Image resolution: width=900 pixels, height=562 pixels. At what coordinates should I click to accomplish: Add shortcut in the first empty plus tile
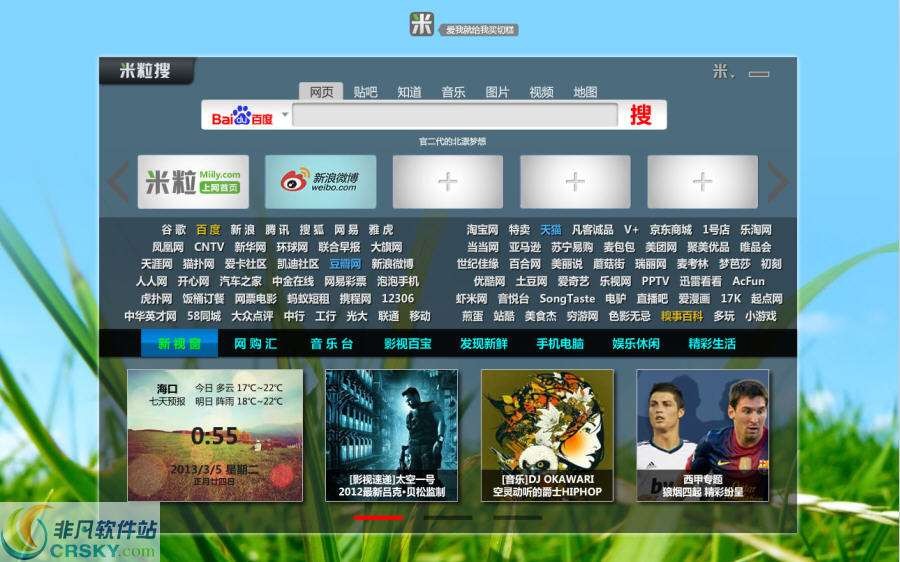point(448,181)
